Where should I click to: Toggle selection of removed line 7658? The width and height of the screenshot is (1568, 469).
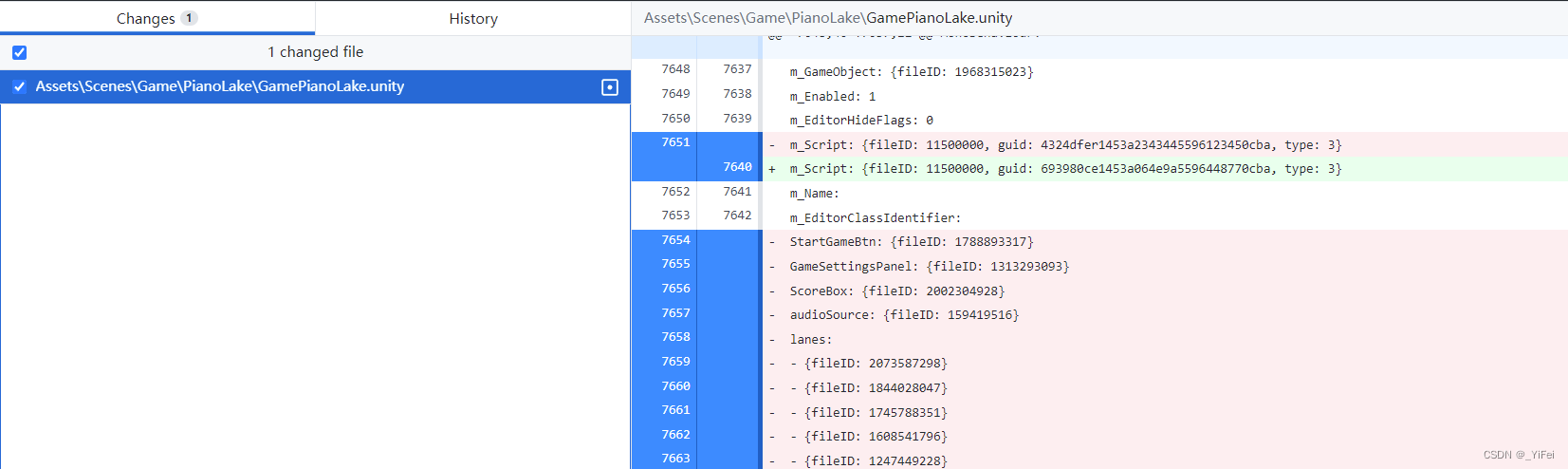(696, 337)
